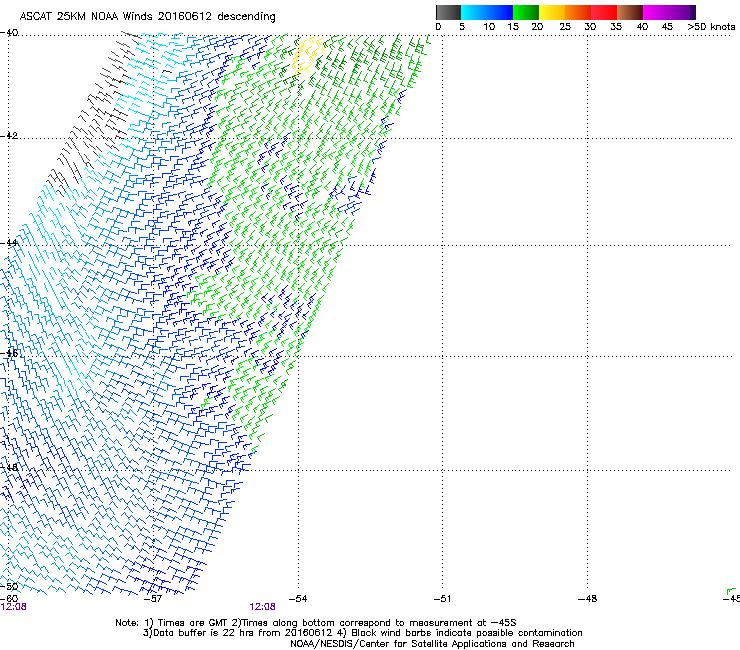The height and width of the screenshot is (650, 740).
Task: Click the longitude label '-51'
Action: pyautogui.click(x=442, y=599)
